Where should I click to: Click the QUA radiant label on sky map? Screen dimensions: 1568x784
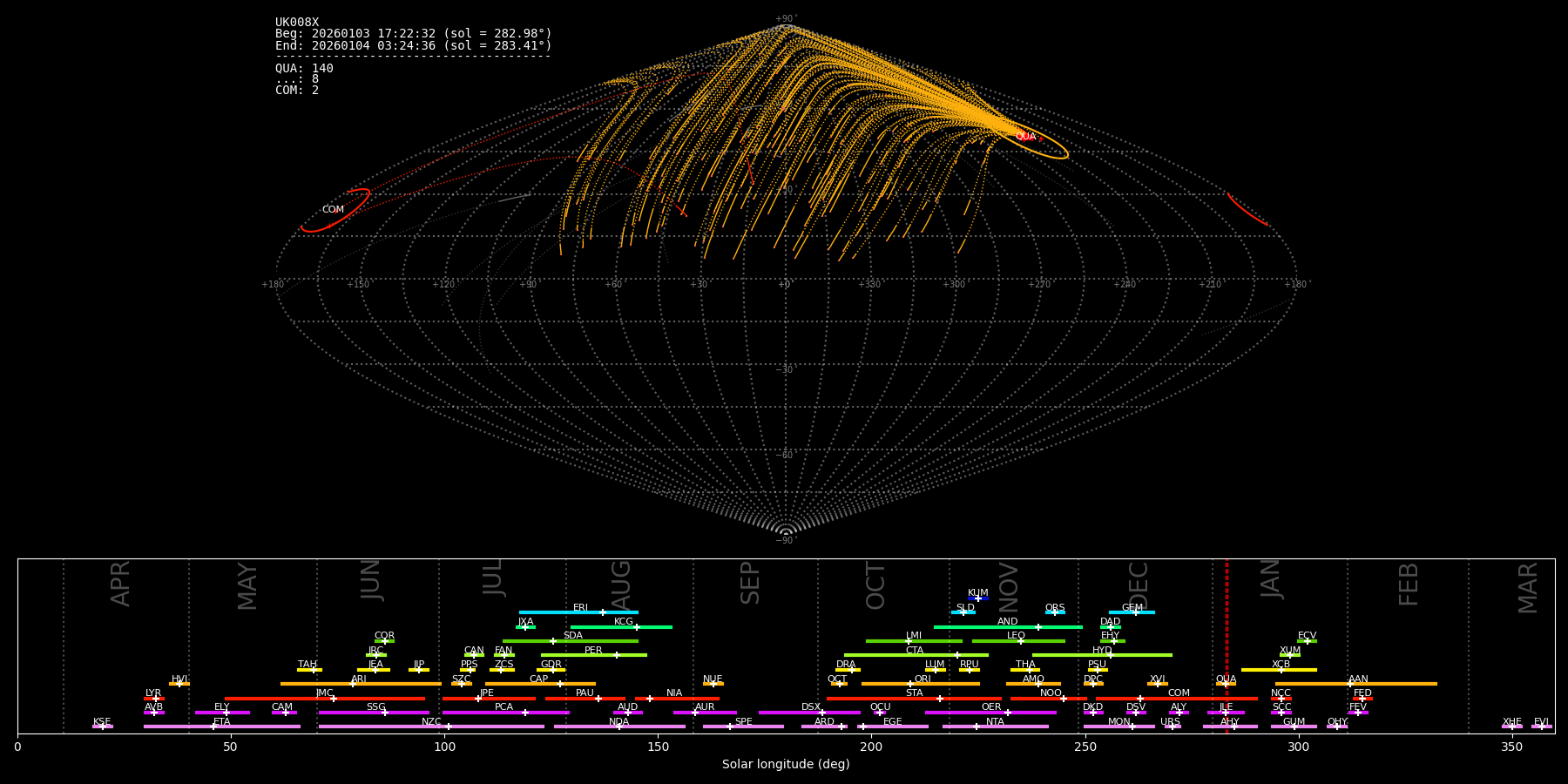(1025, 137)
